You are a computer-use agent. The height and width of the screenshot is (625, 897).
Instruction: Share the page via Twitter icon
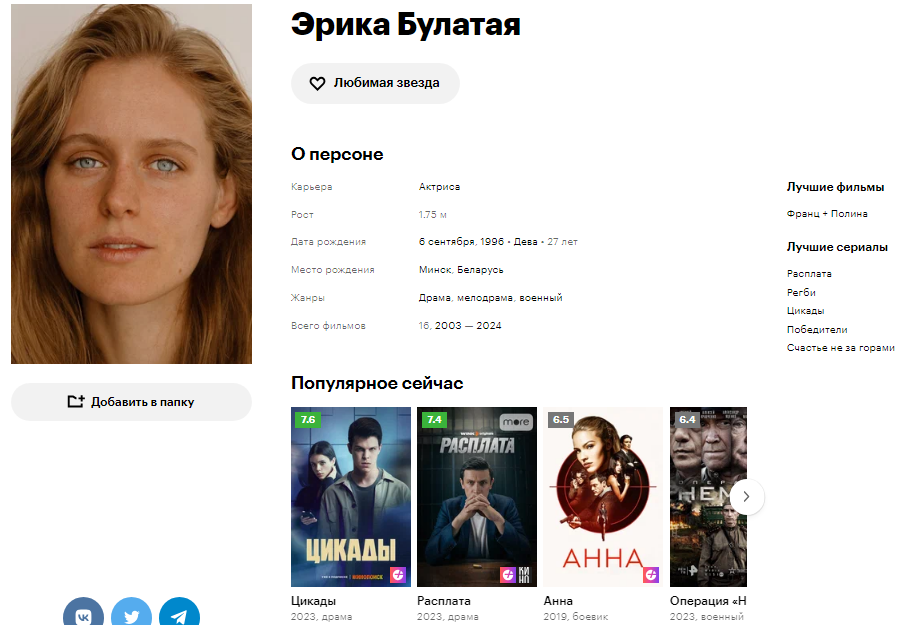132,613
